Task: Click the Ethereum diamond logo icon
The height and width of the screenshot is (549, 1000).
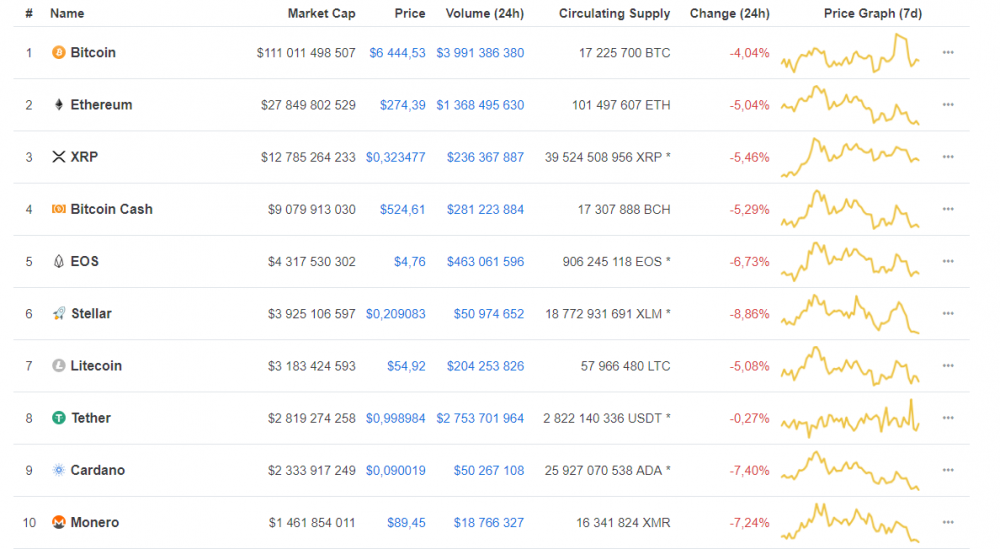Action: click(58, 105)
